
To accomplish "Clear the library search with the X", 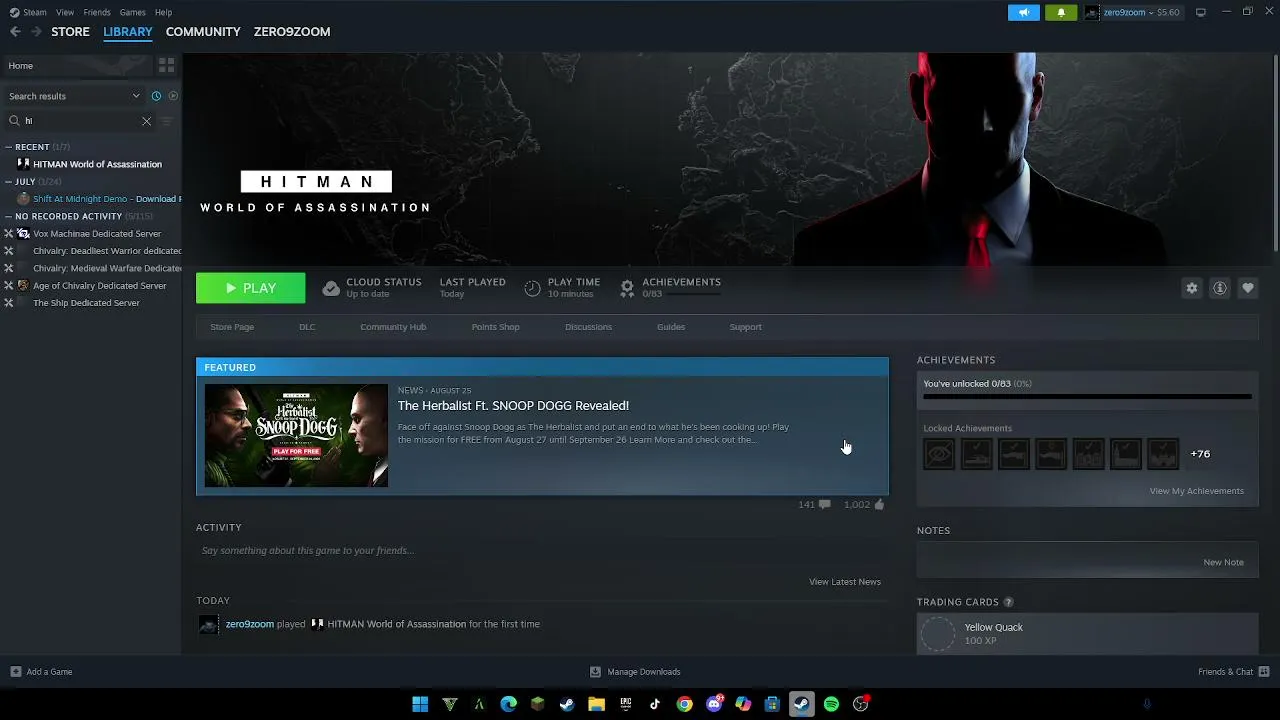I will coord(146,121).
